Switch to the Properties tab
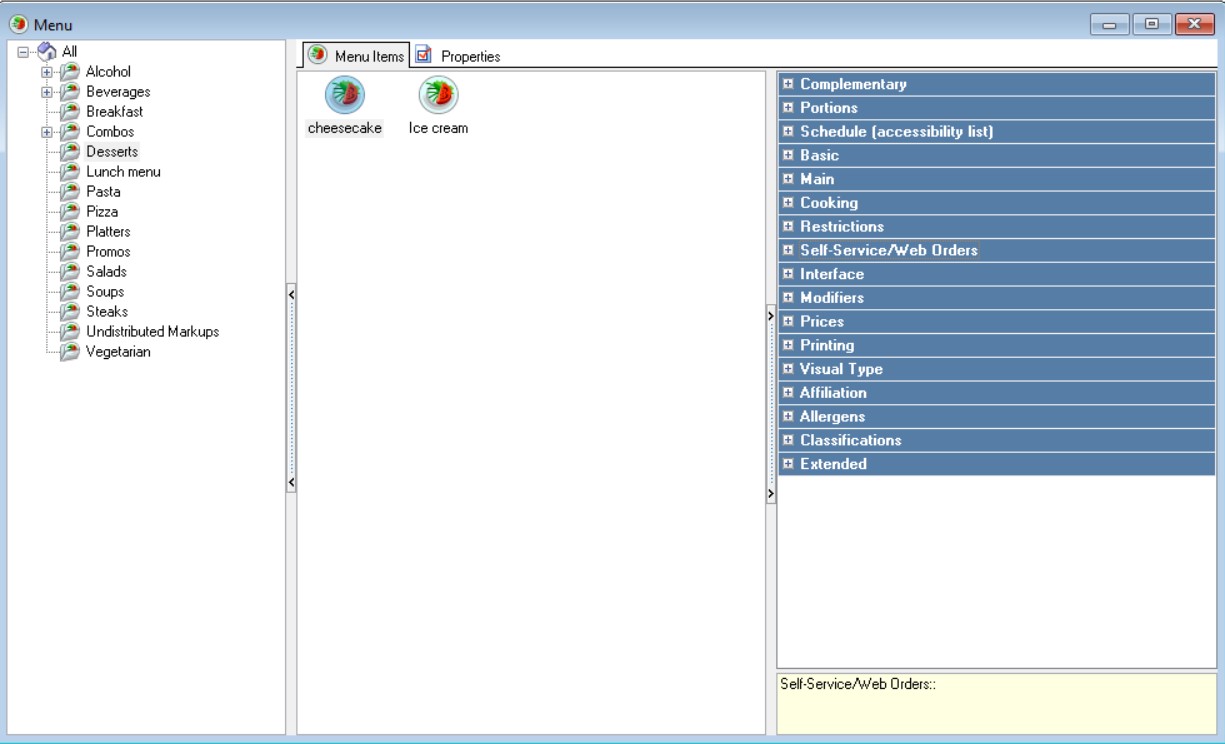 (458, 57)
